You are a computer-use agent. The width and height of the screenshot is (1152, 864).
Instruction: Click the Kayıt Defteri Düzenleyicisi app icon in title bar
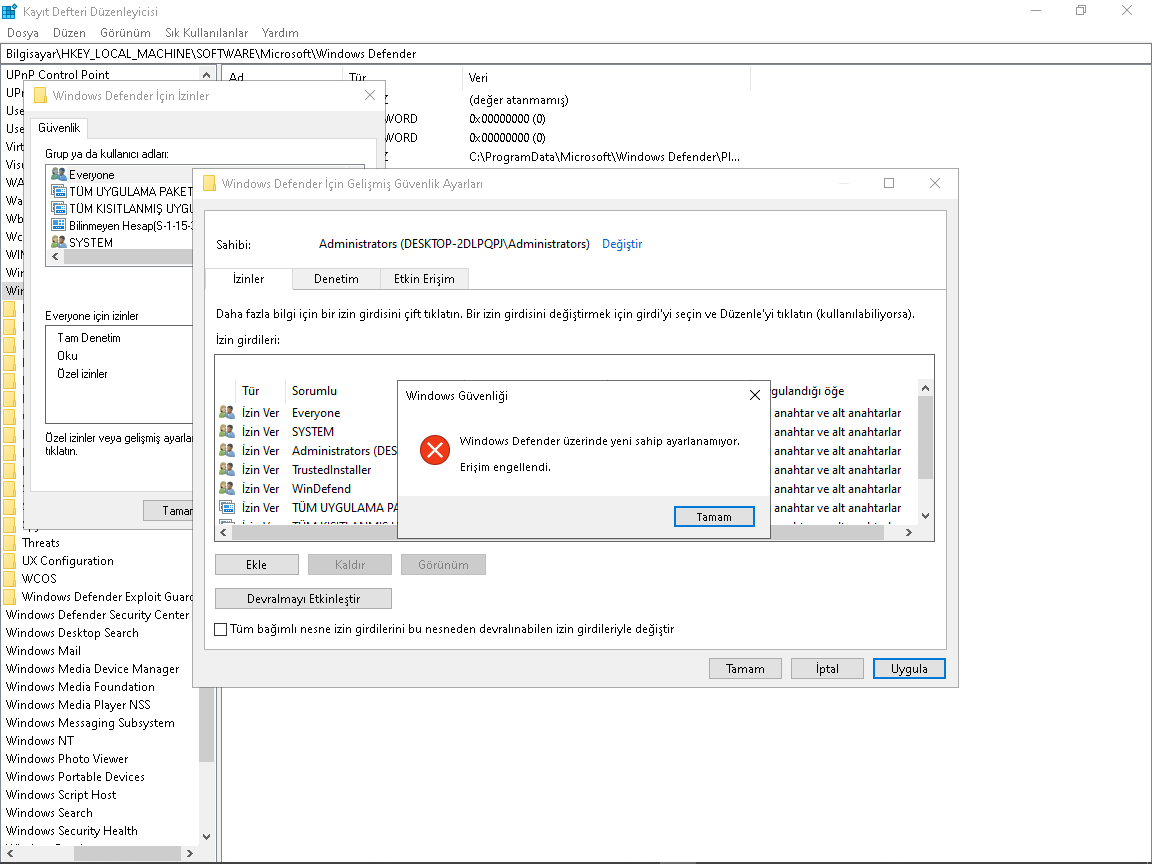pyautogui.click(x=10, y=11)
